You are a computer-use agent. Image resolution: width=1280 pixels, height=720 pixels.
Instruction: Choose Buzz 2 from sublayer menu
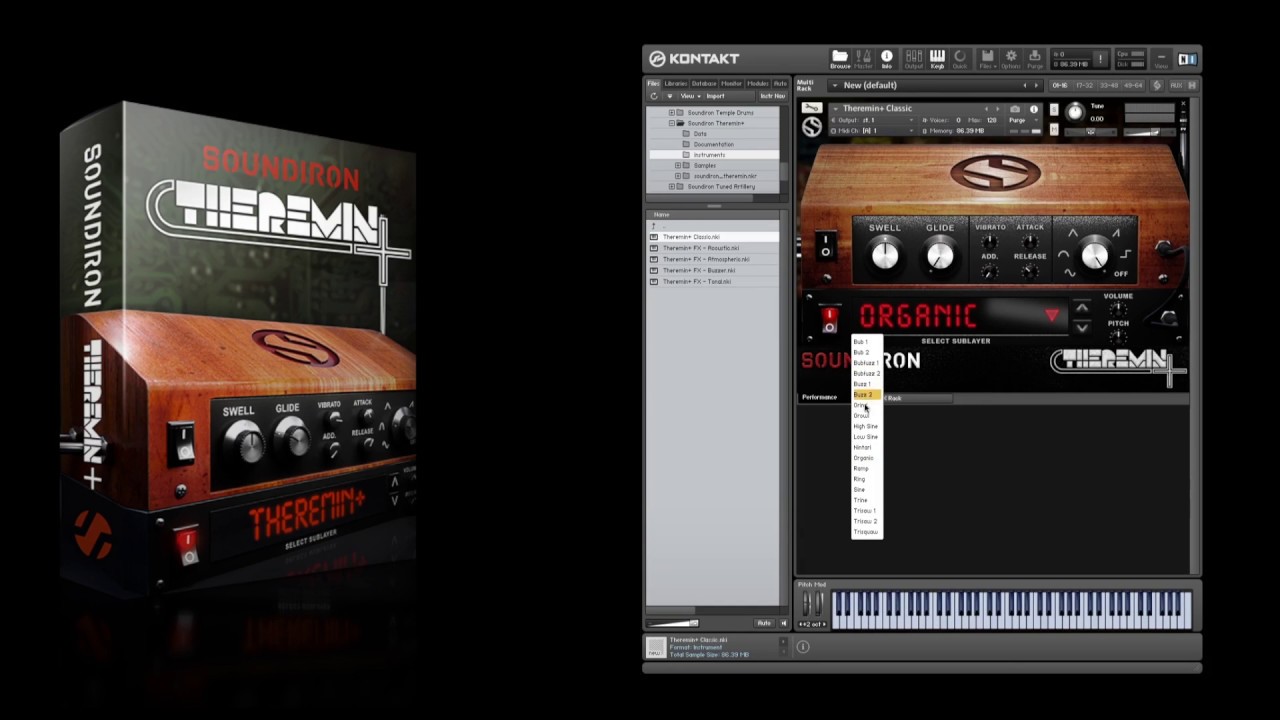[x=866, y=395]
